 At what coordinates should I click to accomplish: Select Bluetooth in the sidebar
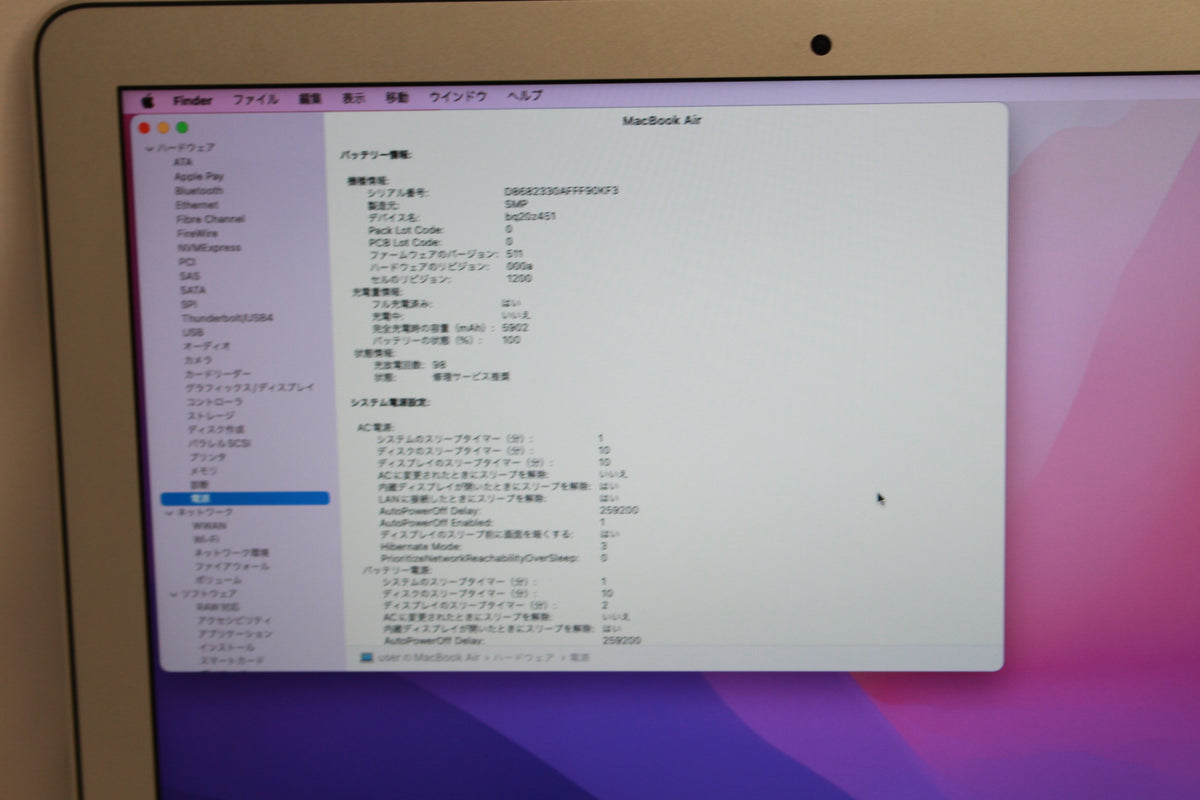199,190
